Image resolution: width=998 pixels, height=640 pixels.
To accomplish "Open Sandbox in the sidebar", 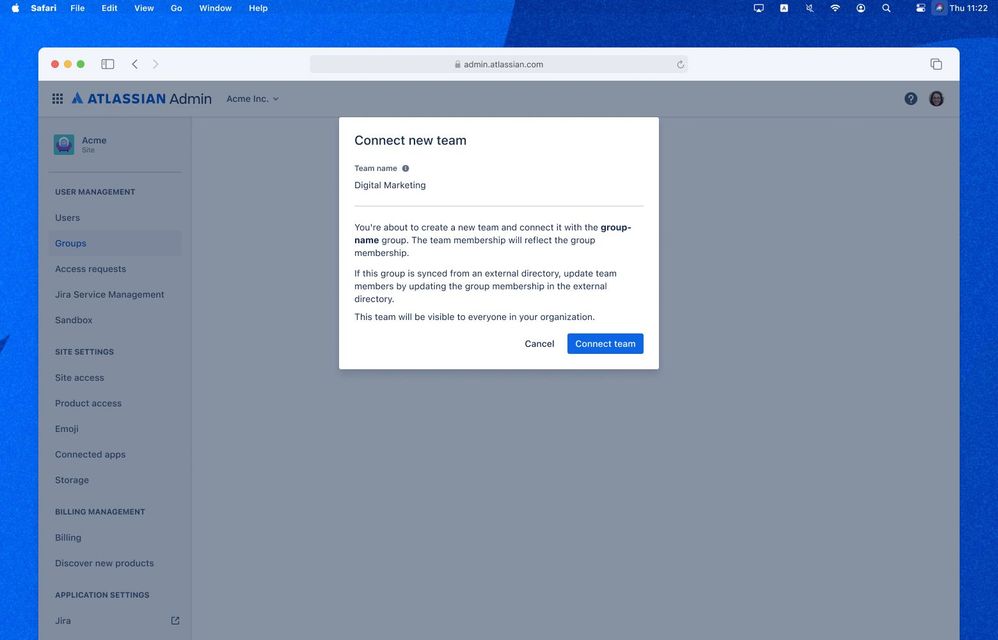I will coord(115,320).
